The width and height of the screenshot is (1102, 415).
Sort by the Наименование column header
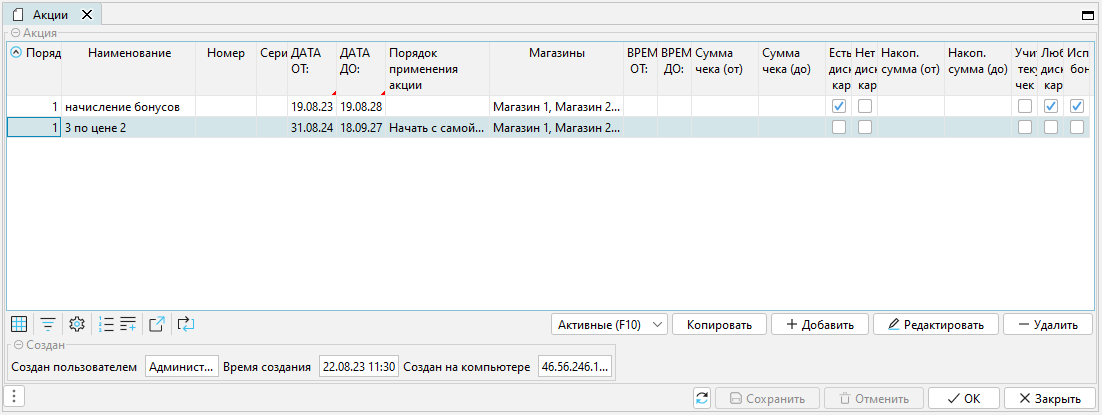[x=129, y=53]
